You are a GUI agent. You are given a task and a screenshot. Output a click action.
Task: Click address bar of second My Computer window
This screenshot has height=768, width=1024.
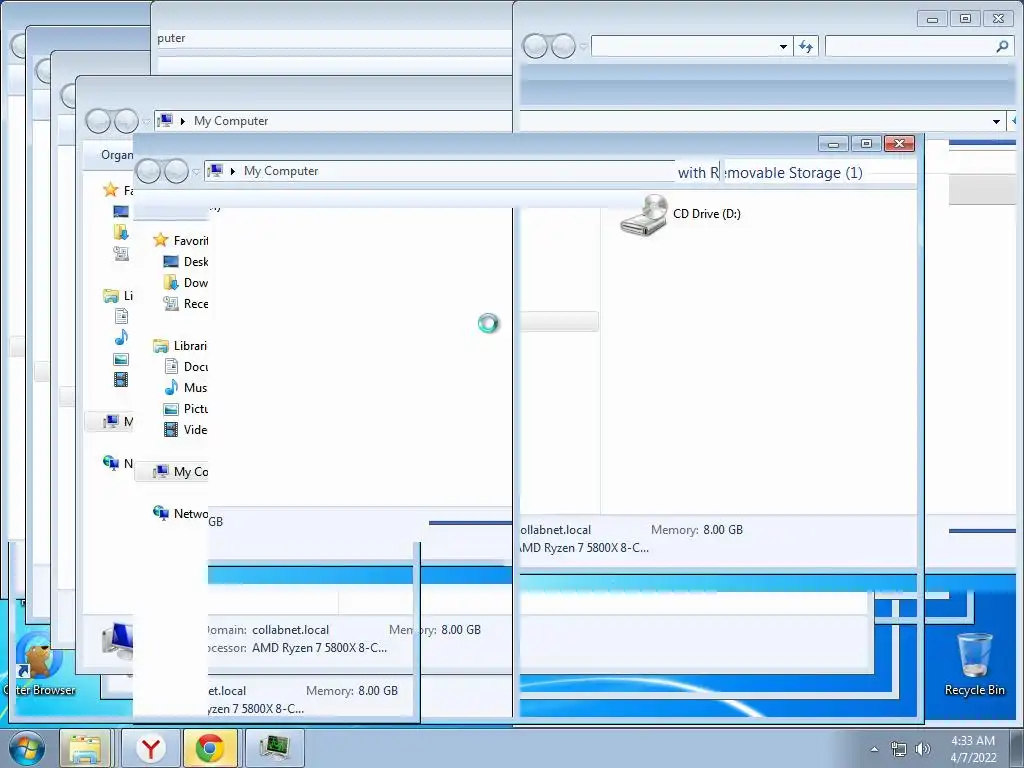coord(333,121)
